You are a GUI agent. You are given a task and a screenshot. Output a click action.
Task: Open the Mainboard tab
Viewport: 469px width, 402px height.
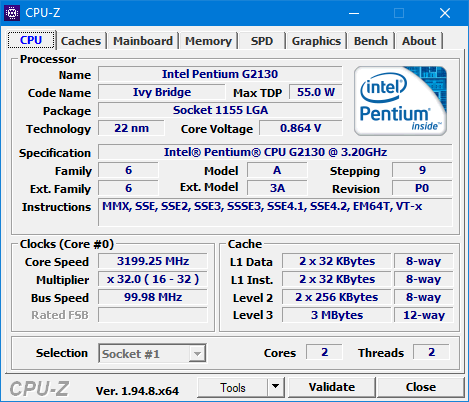[x=143, y=41]
